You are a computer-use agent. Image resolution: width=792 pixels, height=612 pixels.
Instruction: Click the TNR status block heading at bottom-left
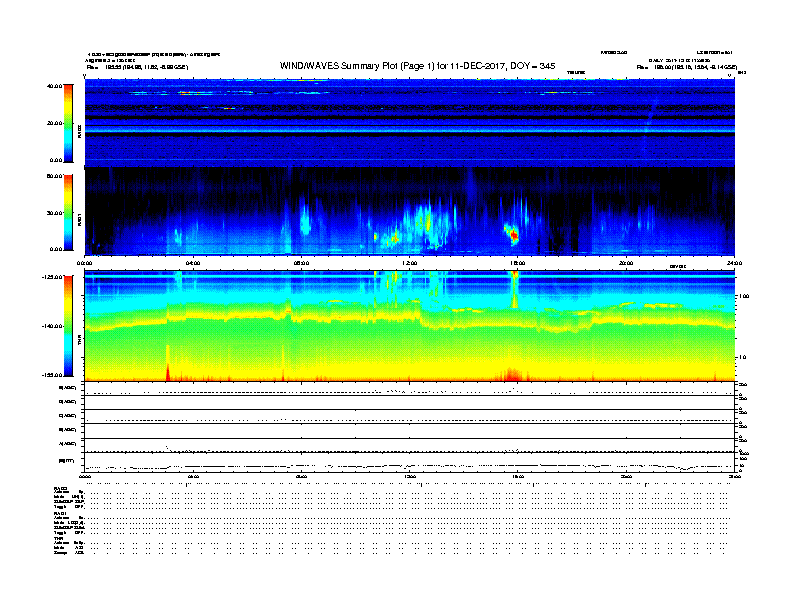coord(58,538)
